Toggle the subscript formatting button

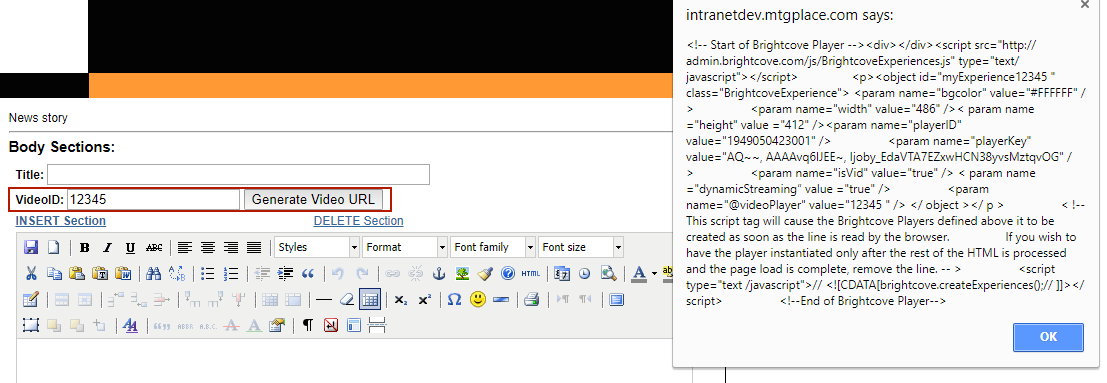pyautogui.click(x=400, y=300)
